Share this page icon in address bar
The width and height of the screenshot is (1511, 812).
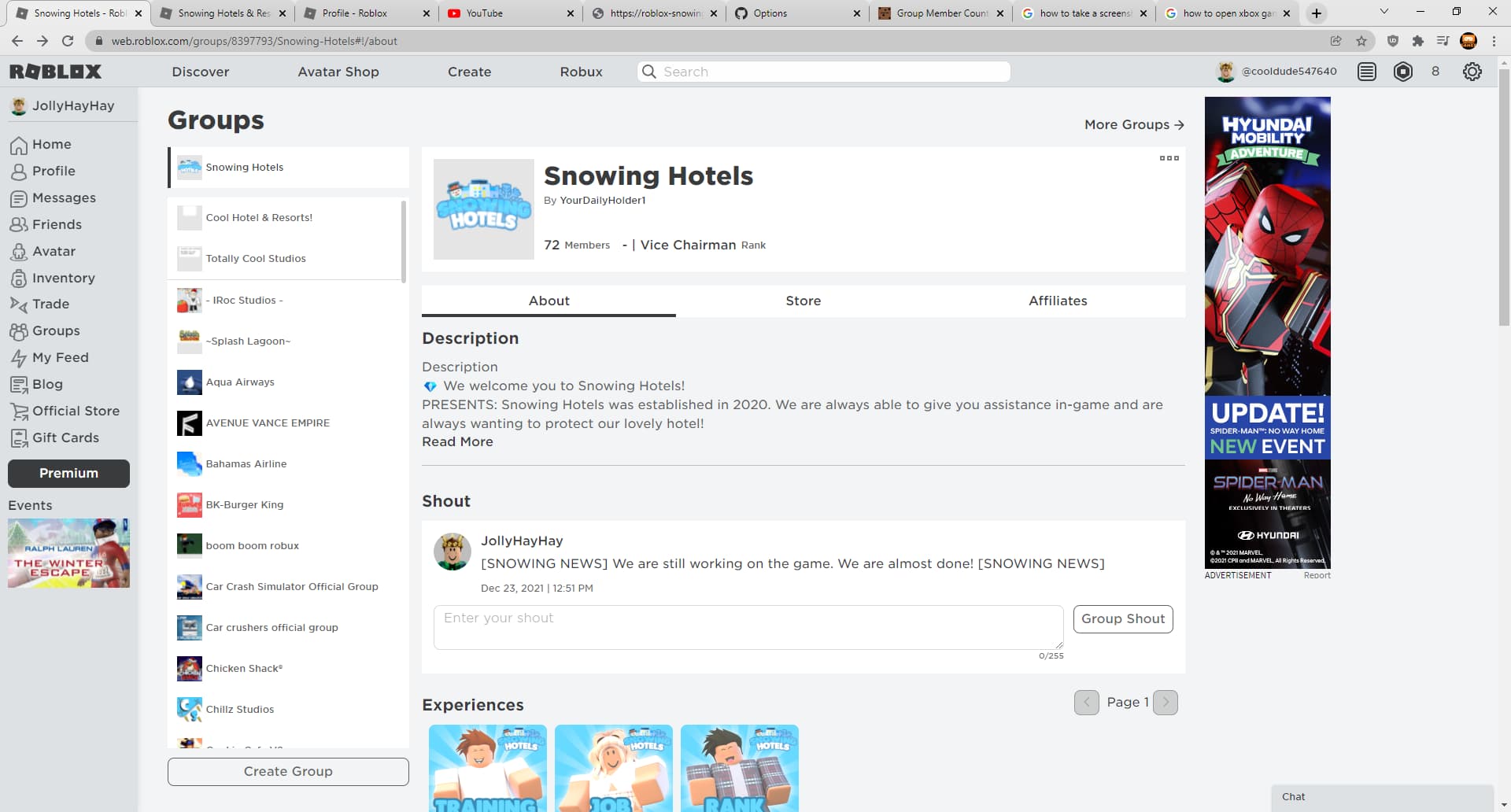(1336, 41)
